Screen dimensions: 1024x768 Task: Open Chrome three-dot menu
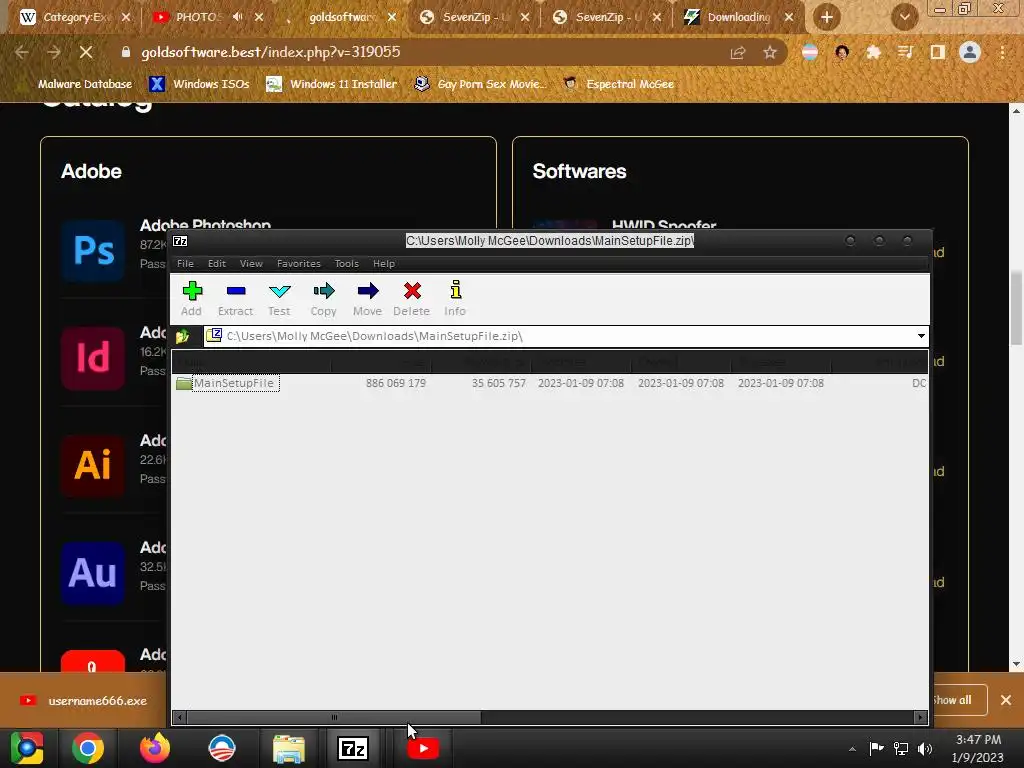point(1002,52)
